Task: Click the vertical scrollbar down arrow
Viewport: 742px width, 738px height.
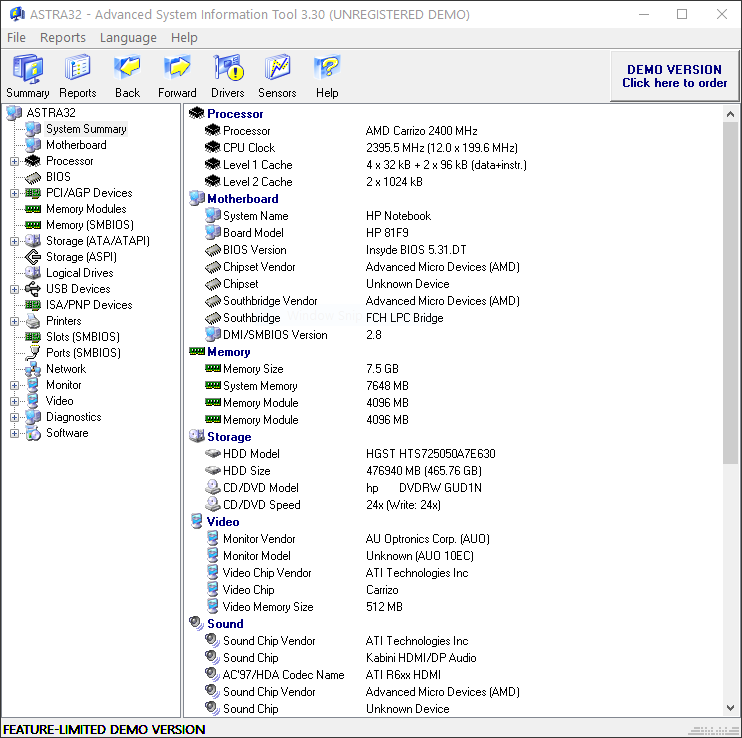Action: (730, 708)
